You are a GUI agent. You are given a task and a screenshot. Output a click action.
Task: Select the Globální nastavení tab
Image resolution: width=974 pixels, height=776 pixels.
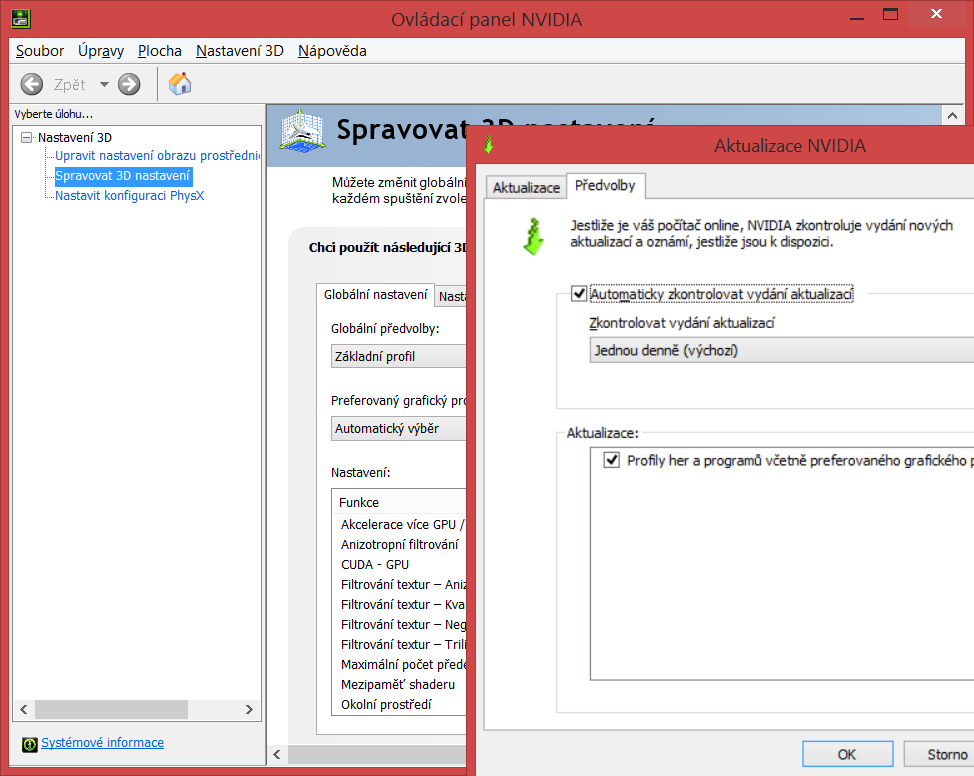[x=376, y=294]
